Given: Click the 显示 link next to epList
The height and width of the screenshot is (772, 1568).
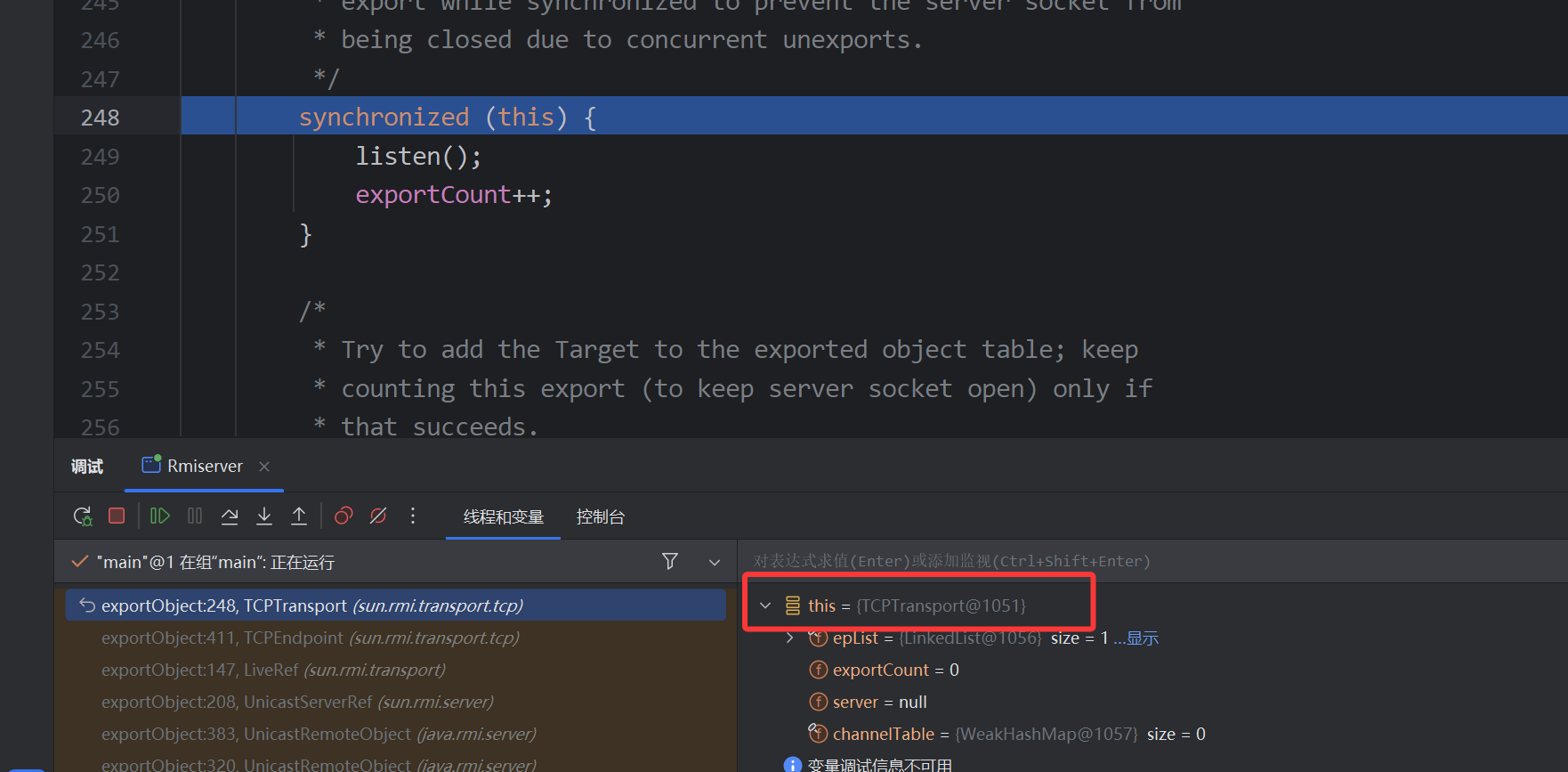Looking at the screenshot, I should [1142, 638].
